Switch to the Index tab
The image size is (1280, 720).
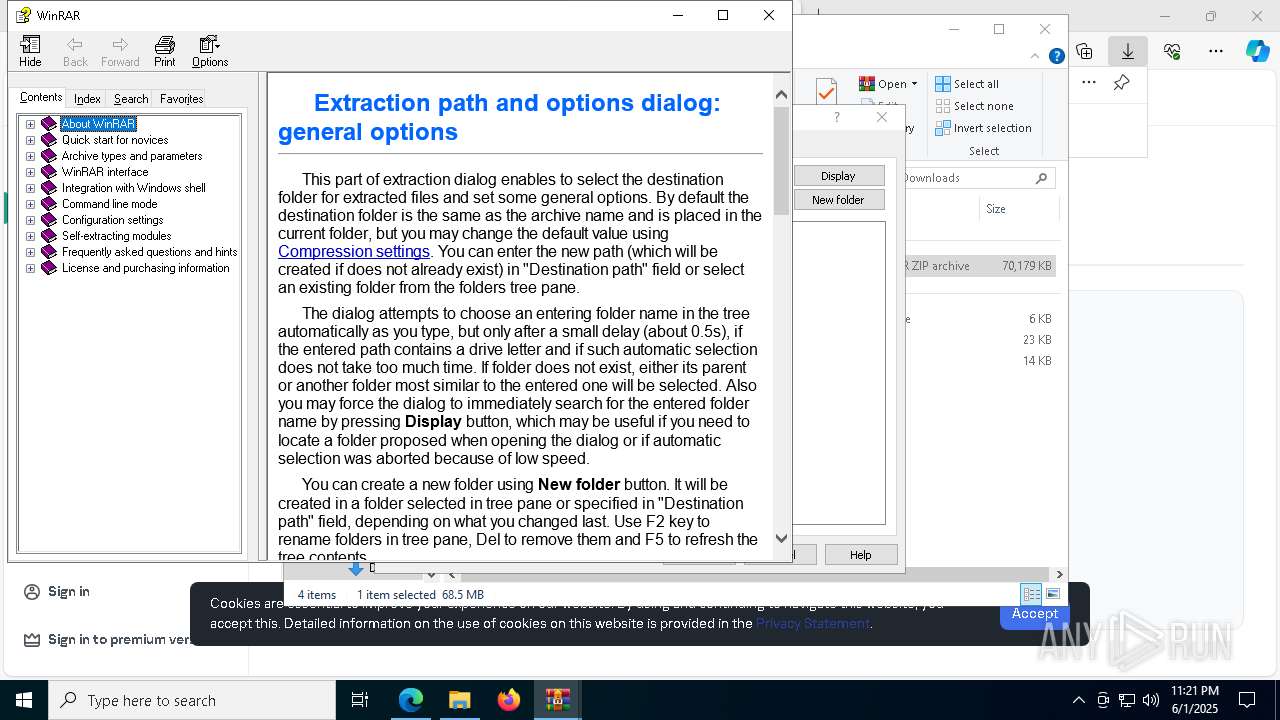[87, 98]
